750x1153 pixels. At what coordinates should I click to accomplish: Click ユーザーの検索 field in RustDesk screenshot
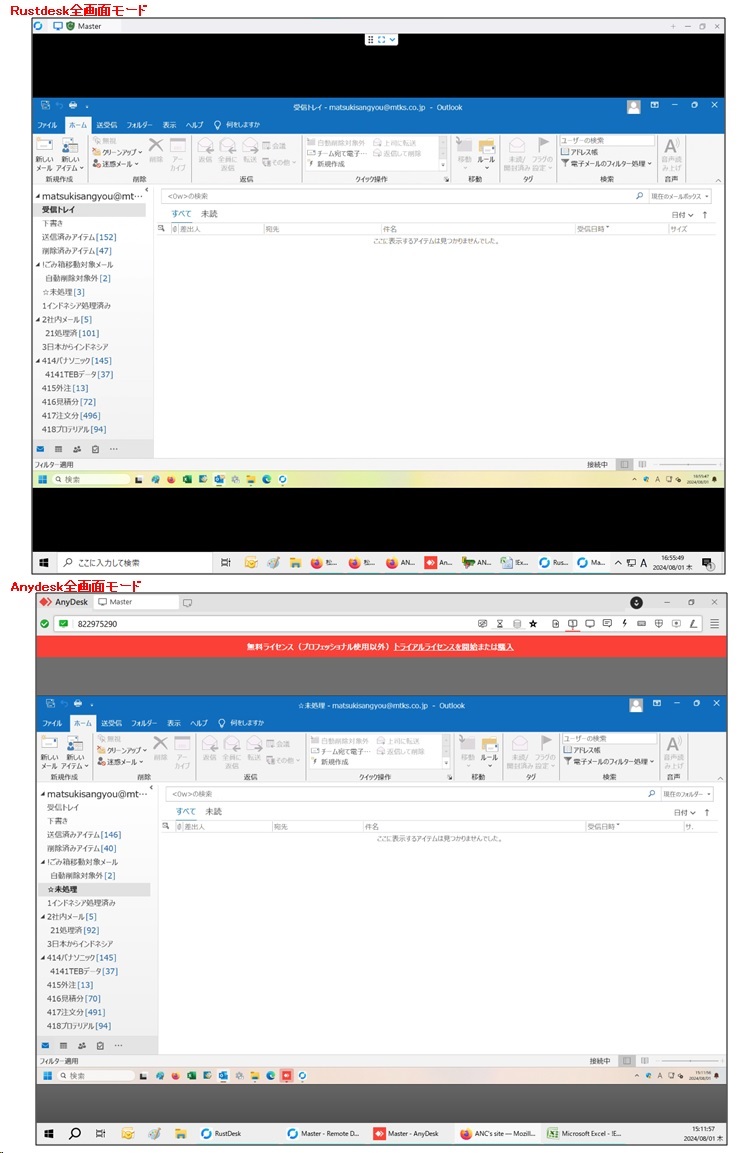click(607, 140)
